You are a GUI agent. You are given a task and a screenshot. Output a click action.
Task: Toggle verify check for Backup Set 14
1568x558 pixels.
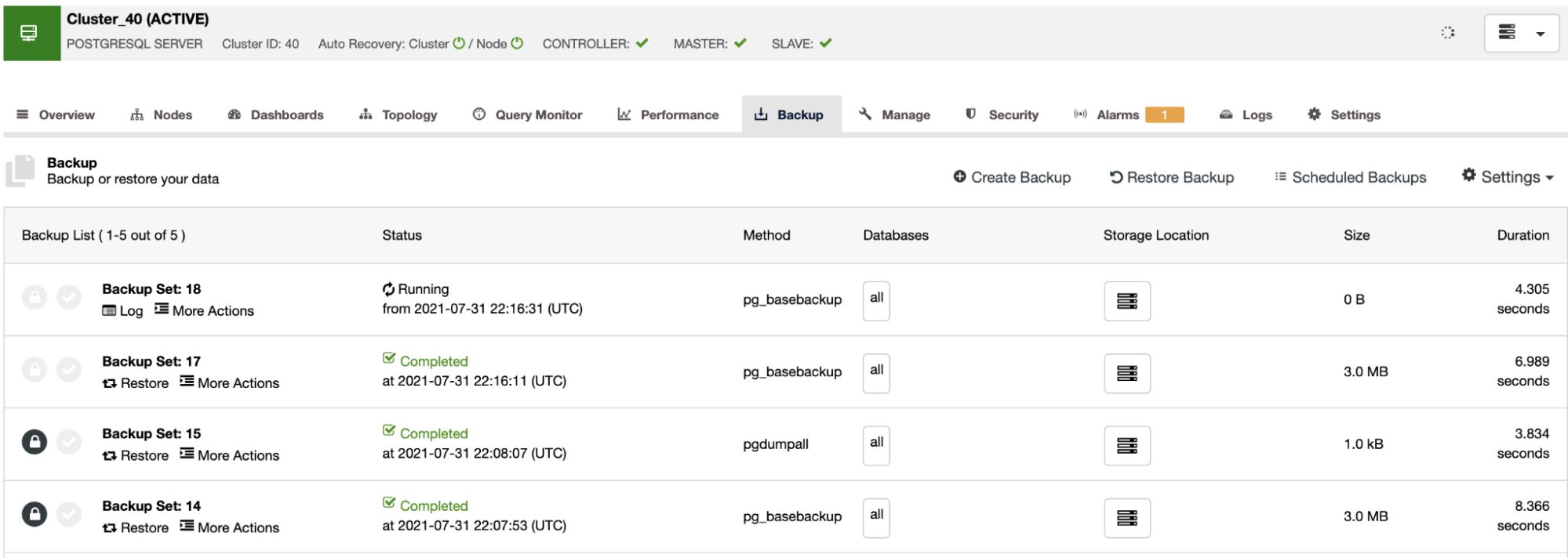click(x=69, y=514)
